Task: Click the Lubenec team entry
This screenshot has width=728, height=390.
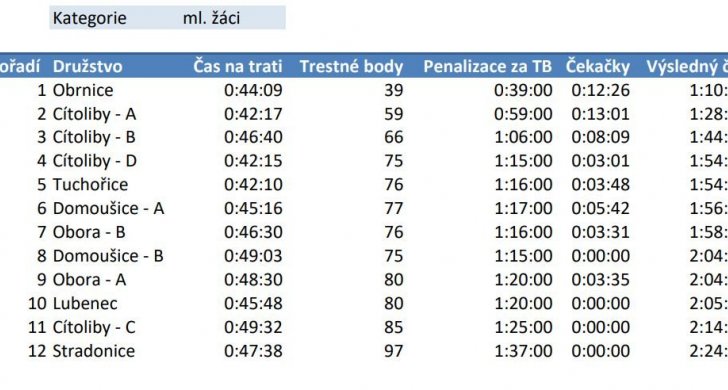Action: 85,303
